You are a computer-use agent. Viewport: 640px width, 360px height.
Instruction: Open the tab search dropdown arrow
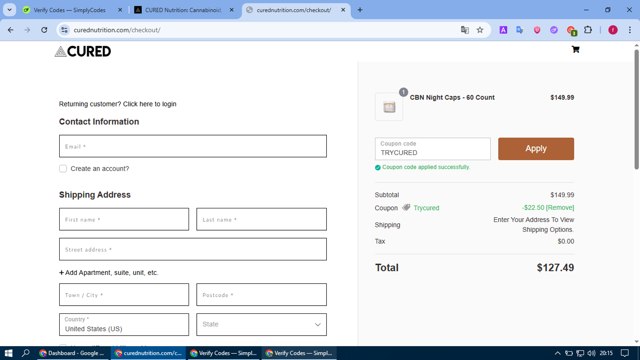tap(9, 10)
